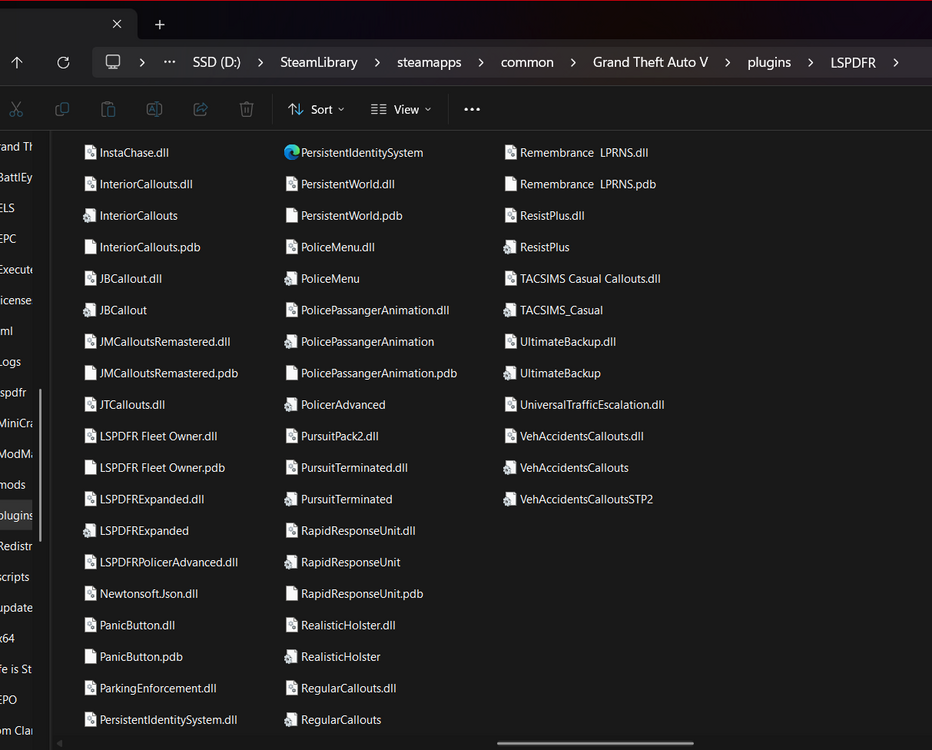The width and height of the screenshot is (932, 750).
Task: Select the LSPDFRExpanded settings file
Action: point(143,531)
